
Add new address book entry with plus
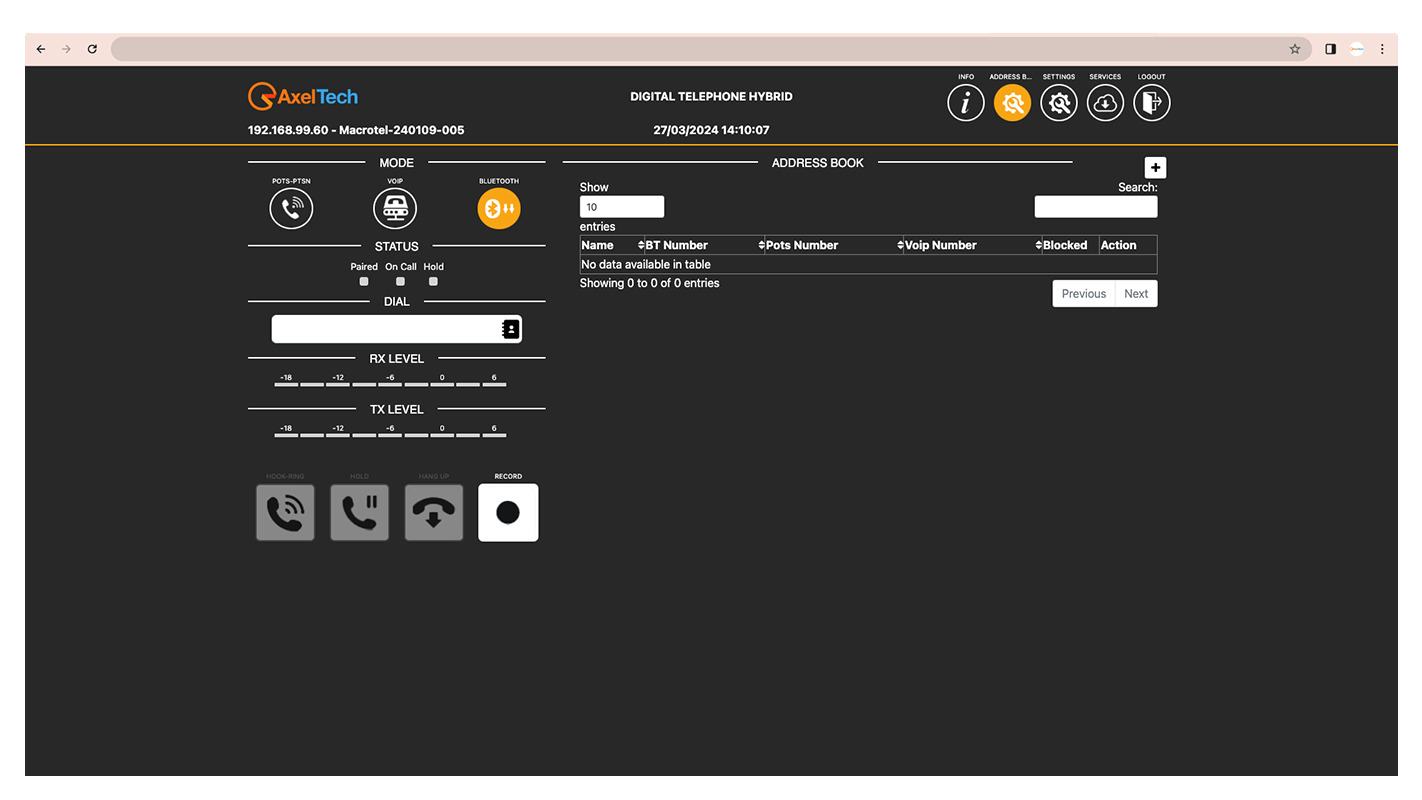[x=1155, y=168]
